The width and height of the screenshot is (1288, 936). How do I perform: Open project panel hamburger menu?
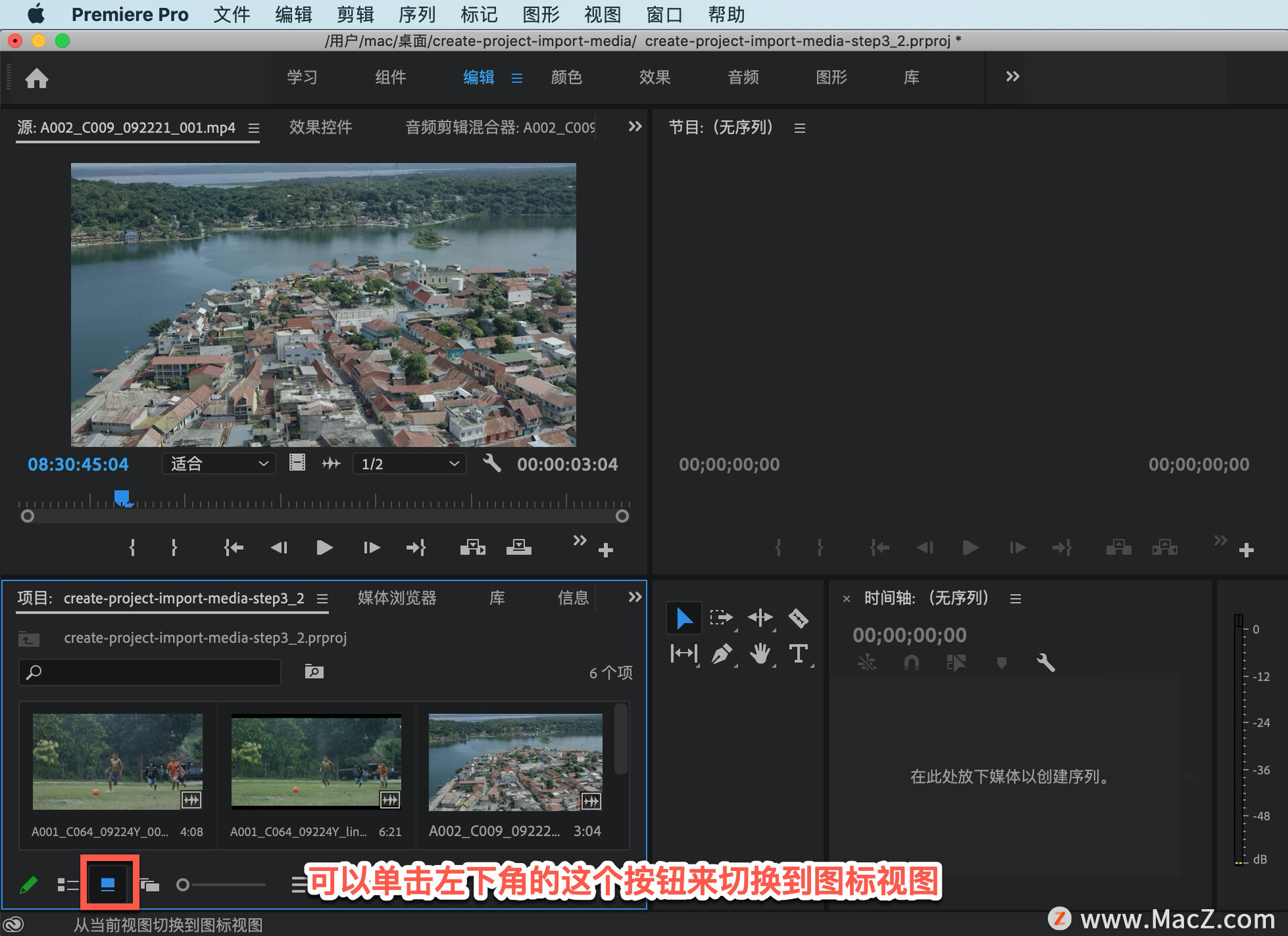pos(322,599)
